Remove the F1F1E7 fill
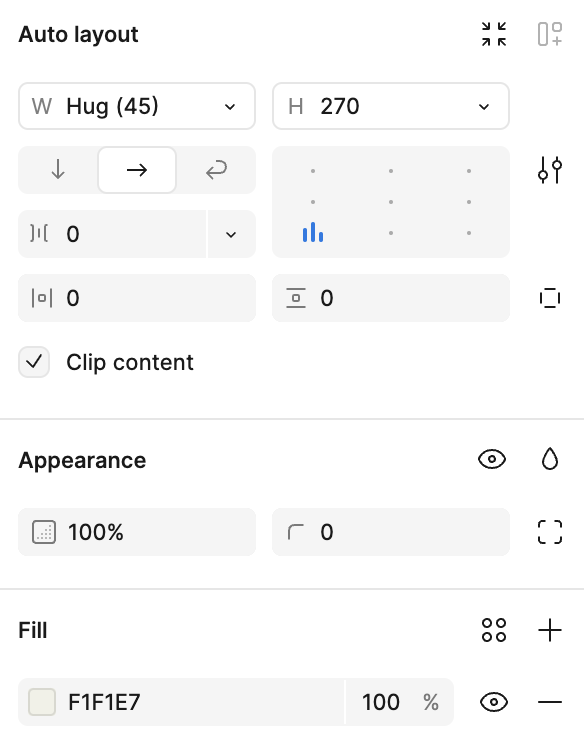This screenshot has height=750, width=584. pos(550,702)
